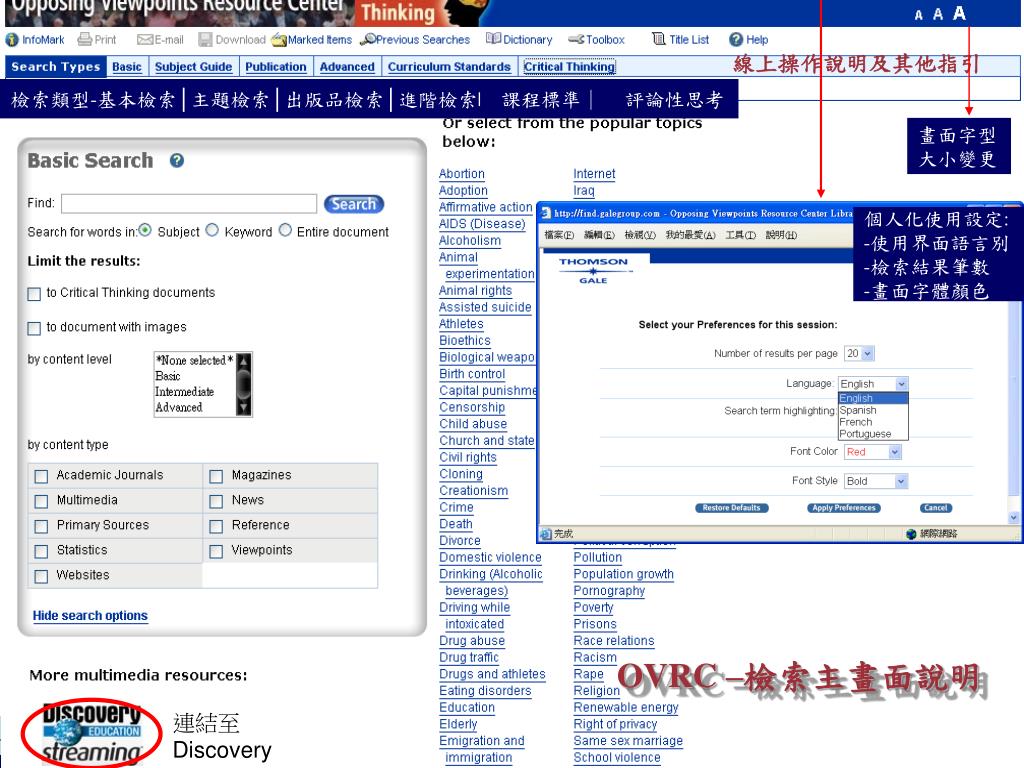Viewport: 1024px width, 768px height.
Task: Open Previous Searches magnifier icon
Action: (x=368, y=39)
